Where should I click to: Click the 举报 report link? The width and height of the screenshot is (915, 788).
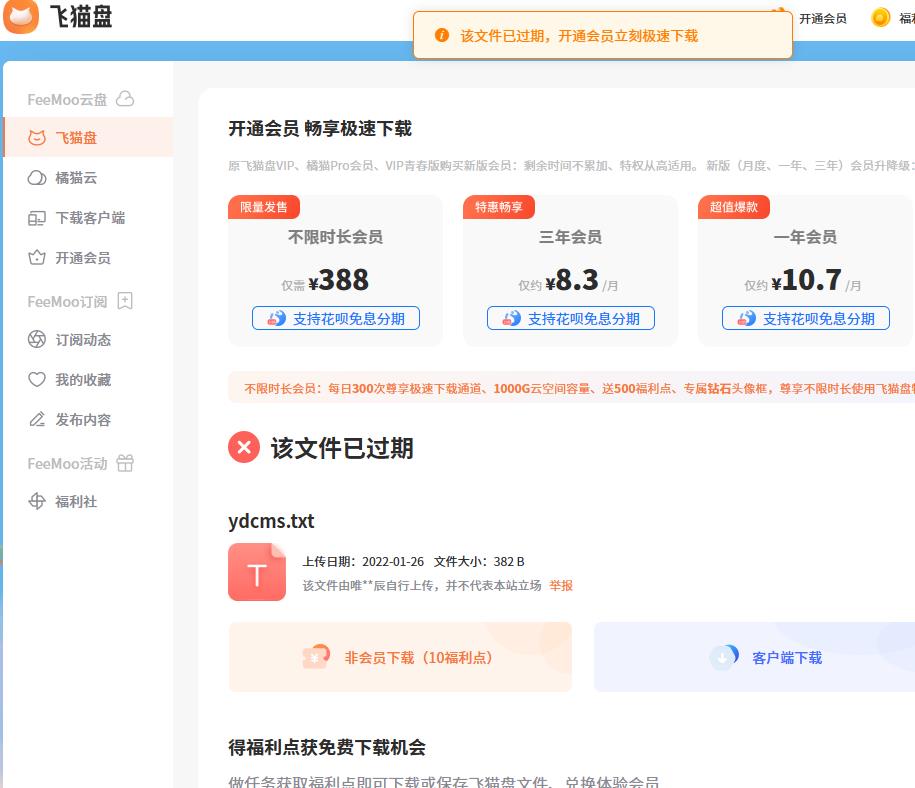[x=561, y=585]
